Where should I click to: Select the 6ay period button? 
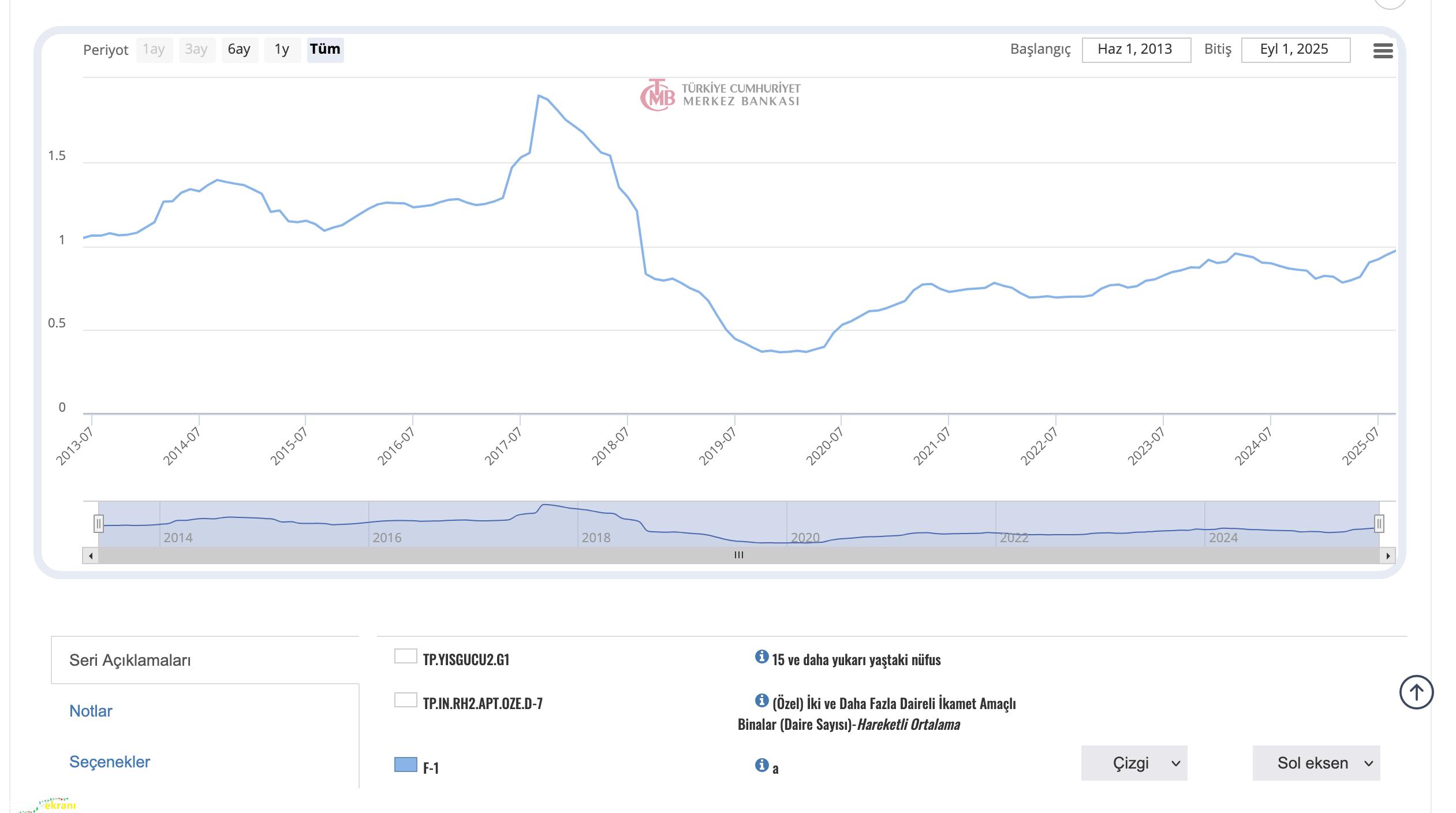(239, 50)
